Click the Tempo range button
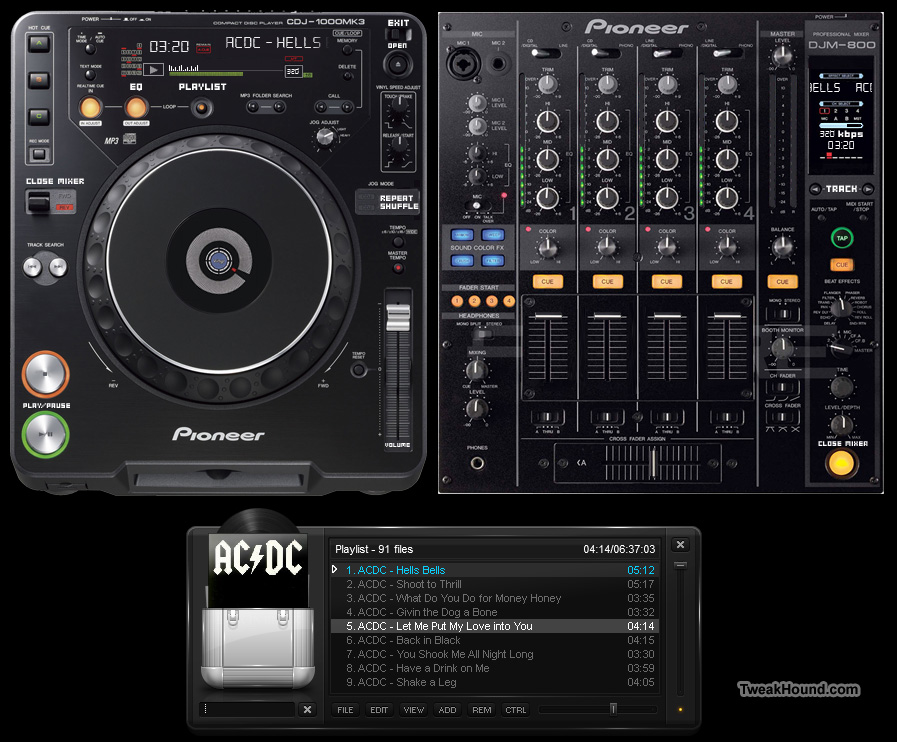Screen dimensions: 897x742 (x=398, y=241)
